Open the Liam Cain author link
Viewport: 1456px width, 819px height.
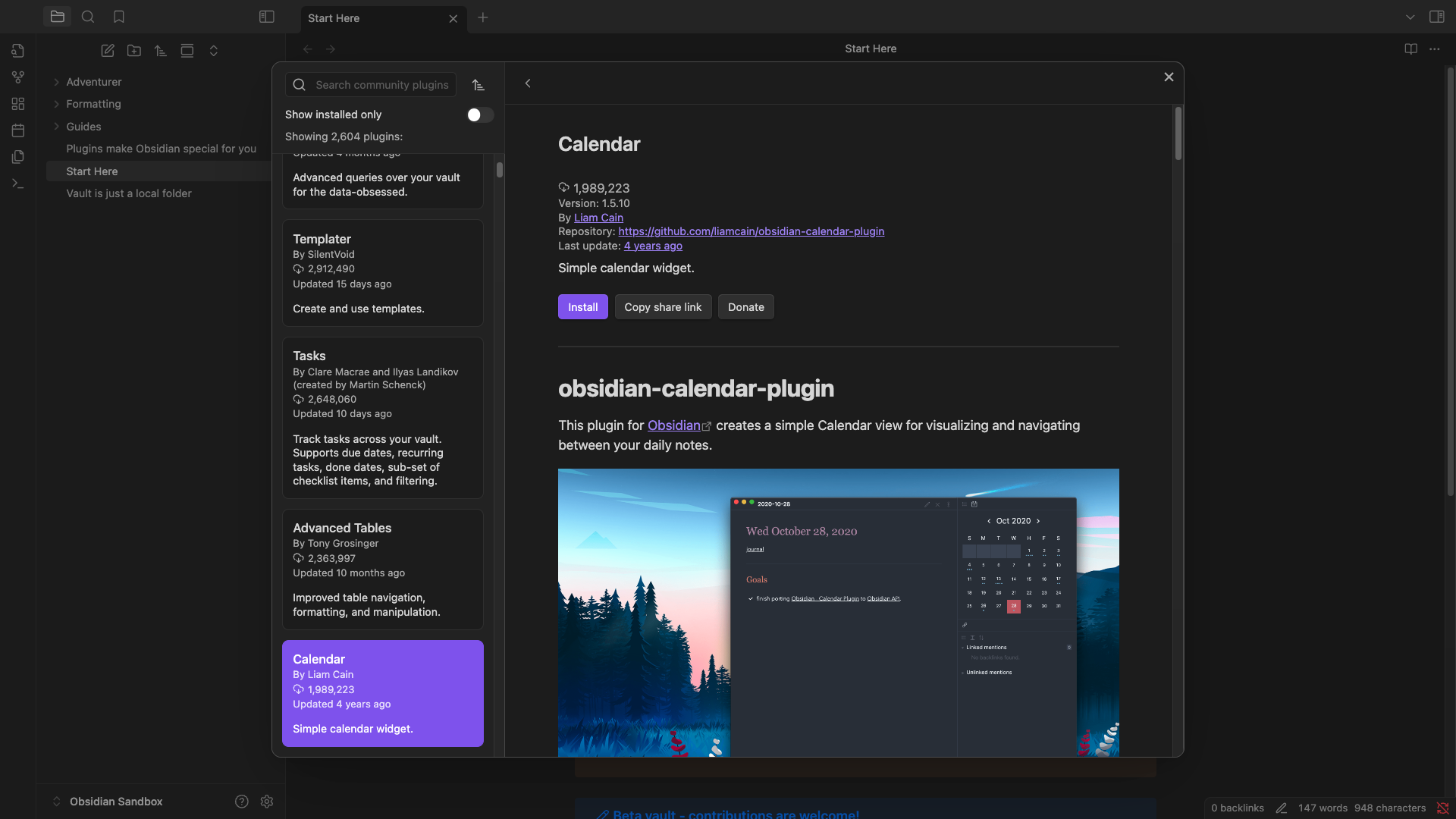point(598,218)
